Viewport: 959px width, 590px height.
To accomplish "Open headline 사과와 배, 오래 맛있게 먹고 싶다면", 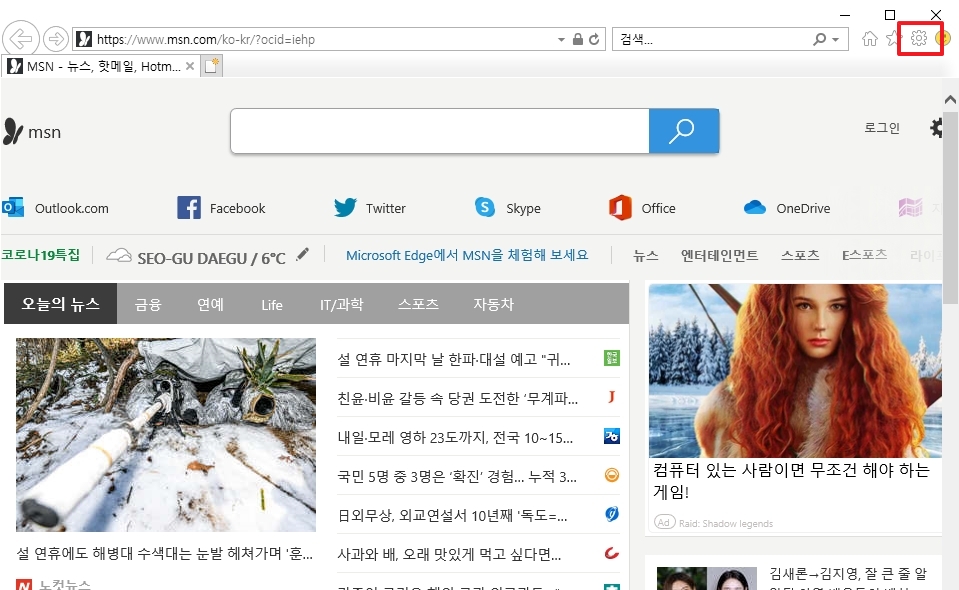I will tap(449, 555).
